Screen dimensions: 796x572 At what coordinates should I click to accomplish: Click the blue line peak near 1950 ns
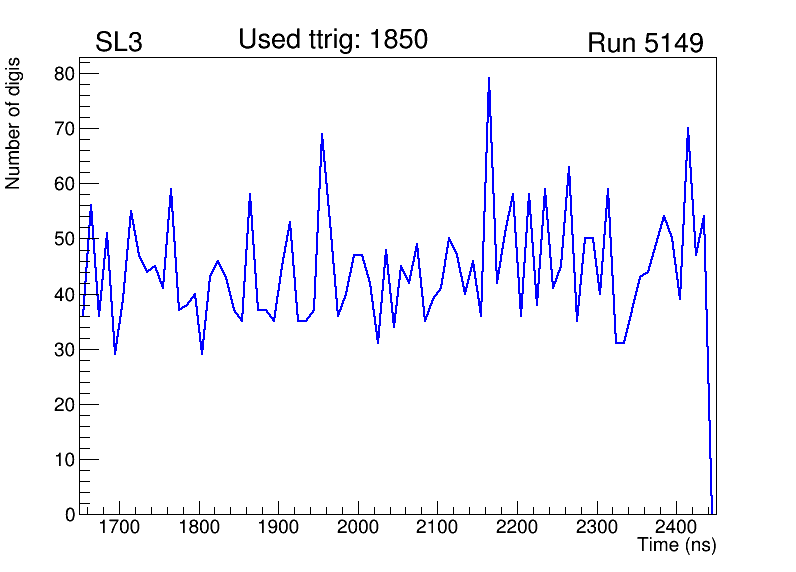click(322, 134)
